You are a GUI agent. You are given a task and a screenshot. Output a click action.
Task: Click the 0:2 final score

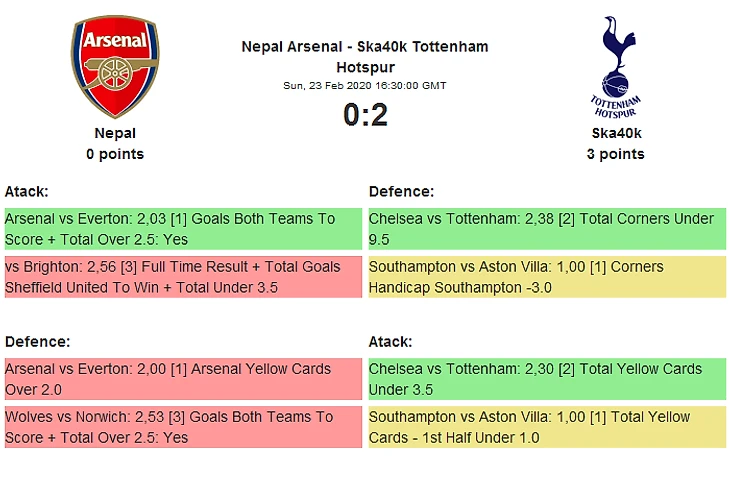point(365,116)
